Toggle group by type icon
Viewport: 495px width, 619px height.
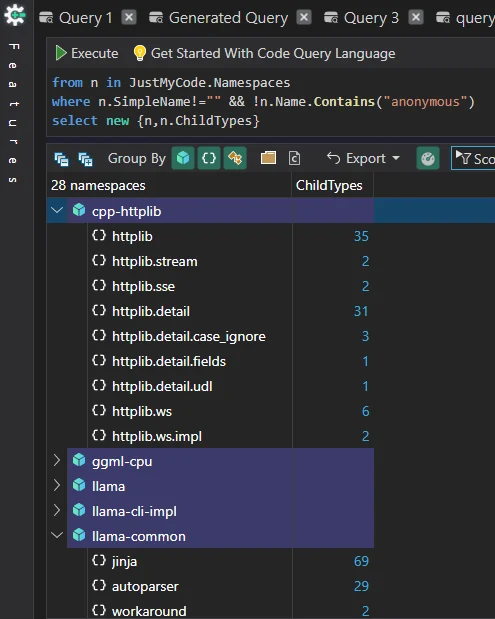coord(235,158)
